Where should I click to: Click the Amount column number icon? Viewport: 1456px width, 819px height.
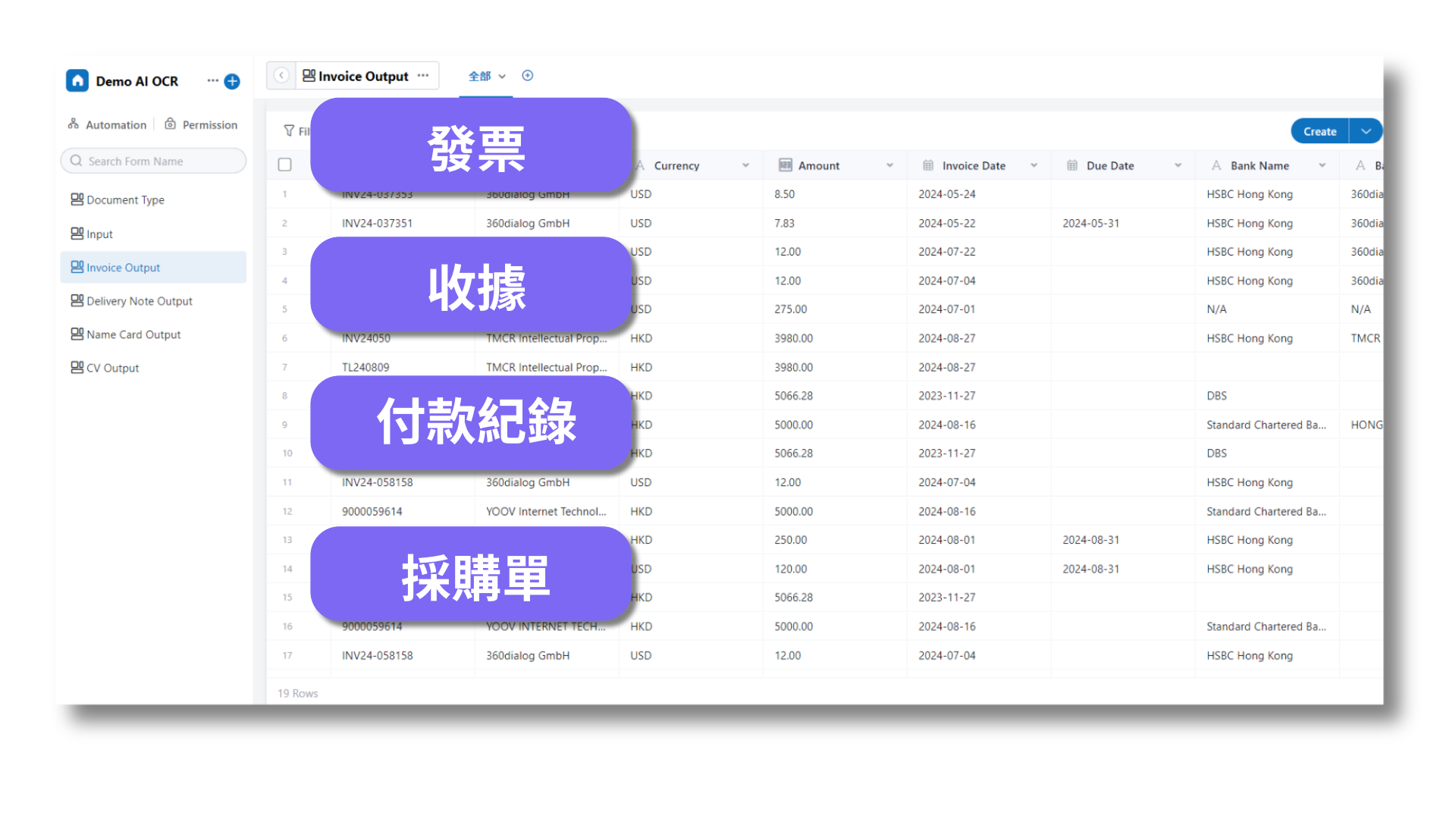click(786, 165)
